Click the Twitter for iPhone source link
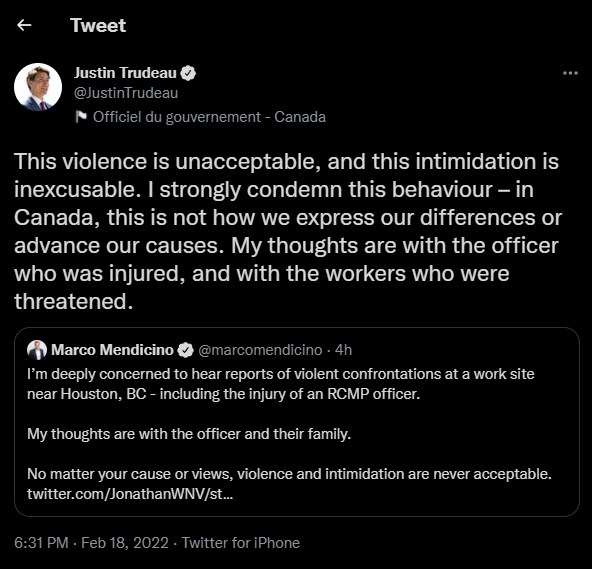592x569 pixels. 240,543
